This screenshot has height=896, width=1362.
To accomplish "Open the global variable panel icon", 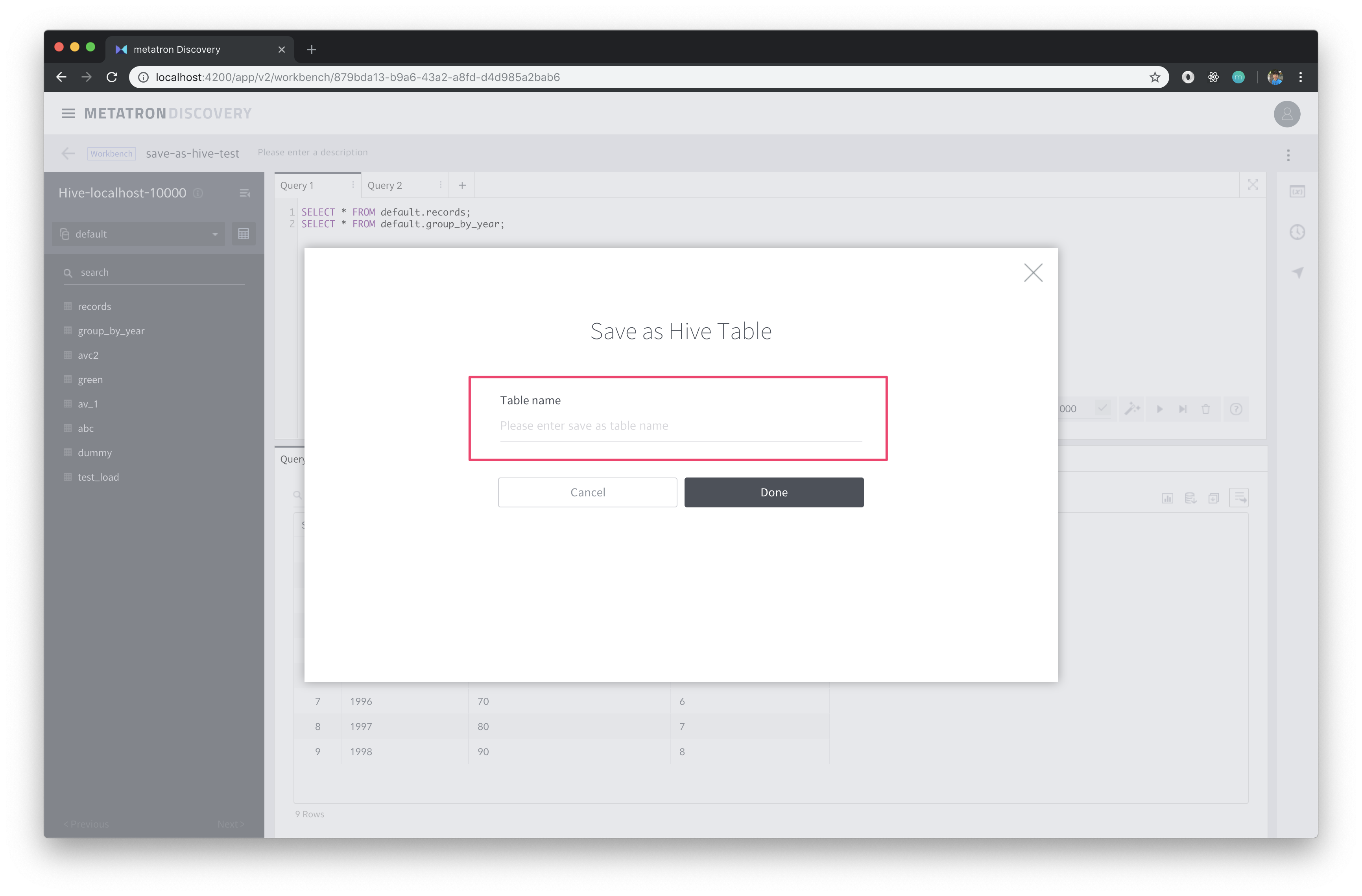I will click(x=1297, y=192).
